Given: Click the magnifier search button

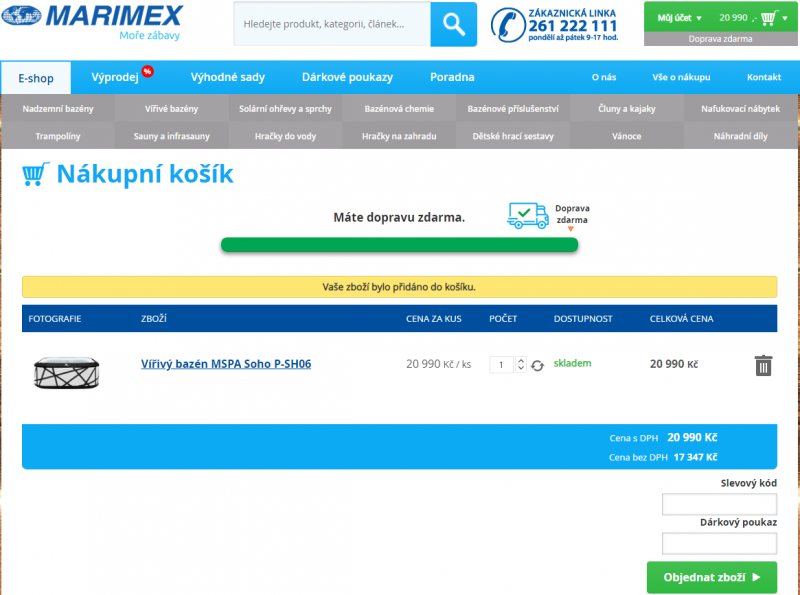Looking at the screenshot, I should (x=453, y=24).
